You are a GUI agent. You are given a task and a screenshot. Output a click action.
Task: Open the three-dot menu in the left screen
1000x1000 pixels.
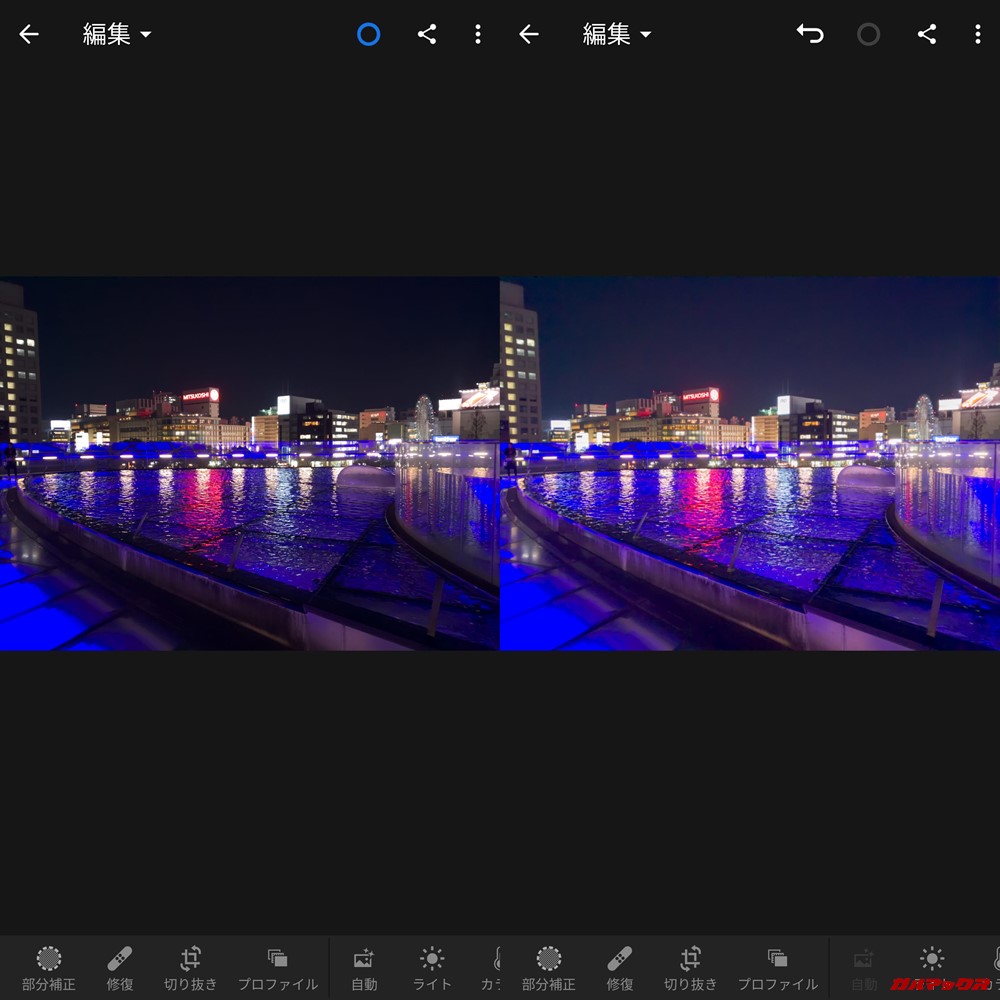pyautogui.click(x=477, y=34)
